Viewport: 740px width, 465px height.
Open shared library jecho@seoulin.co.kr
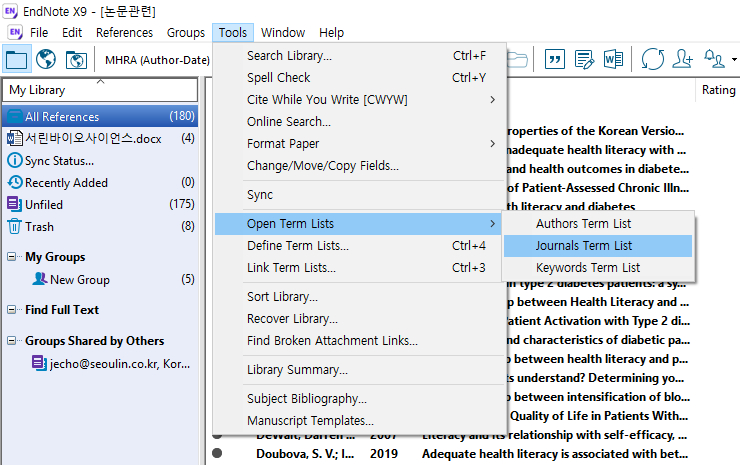(x=120, y=364)
